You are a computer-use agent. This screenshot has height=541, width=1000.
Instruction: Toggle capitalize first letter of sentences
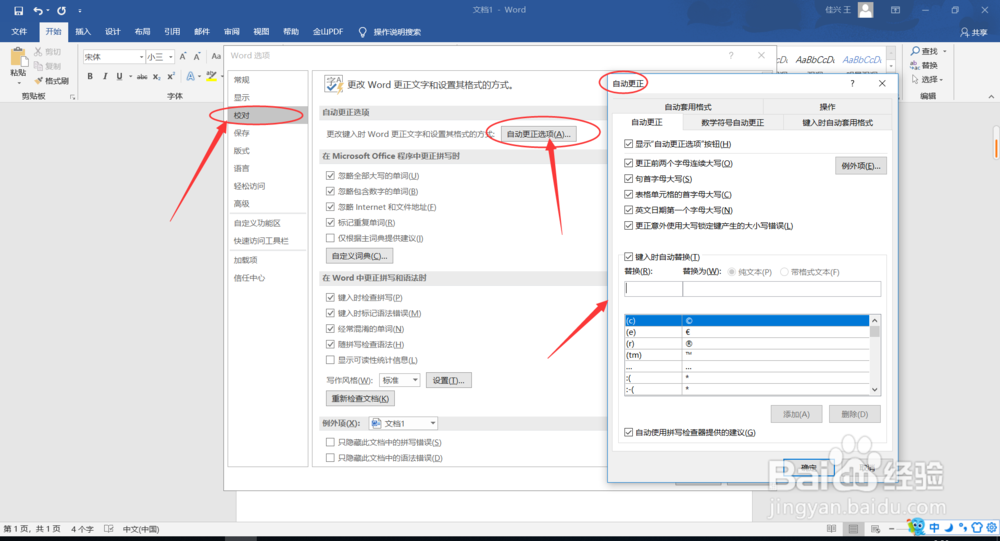[628, 179]
